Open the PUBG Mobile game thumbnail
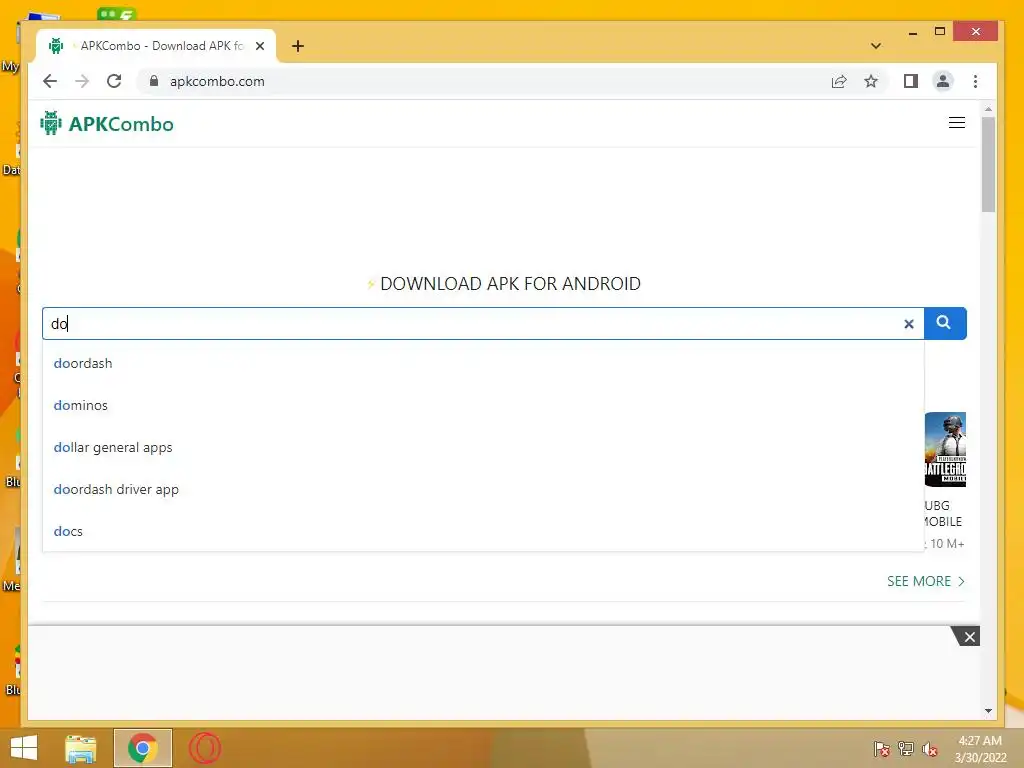Screen dimensions: 1024x768 click(x=945, y=449)
